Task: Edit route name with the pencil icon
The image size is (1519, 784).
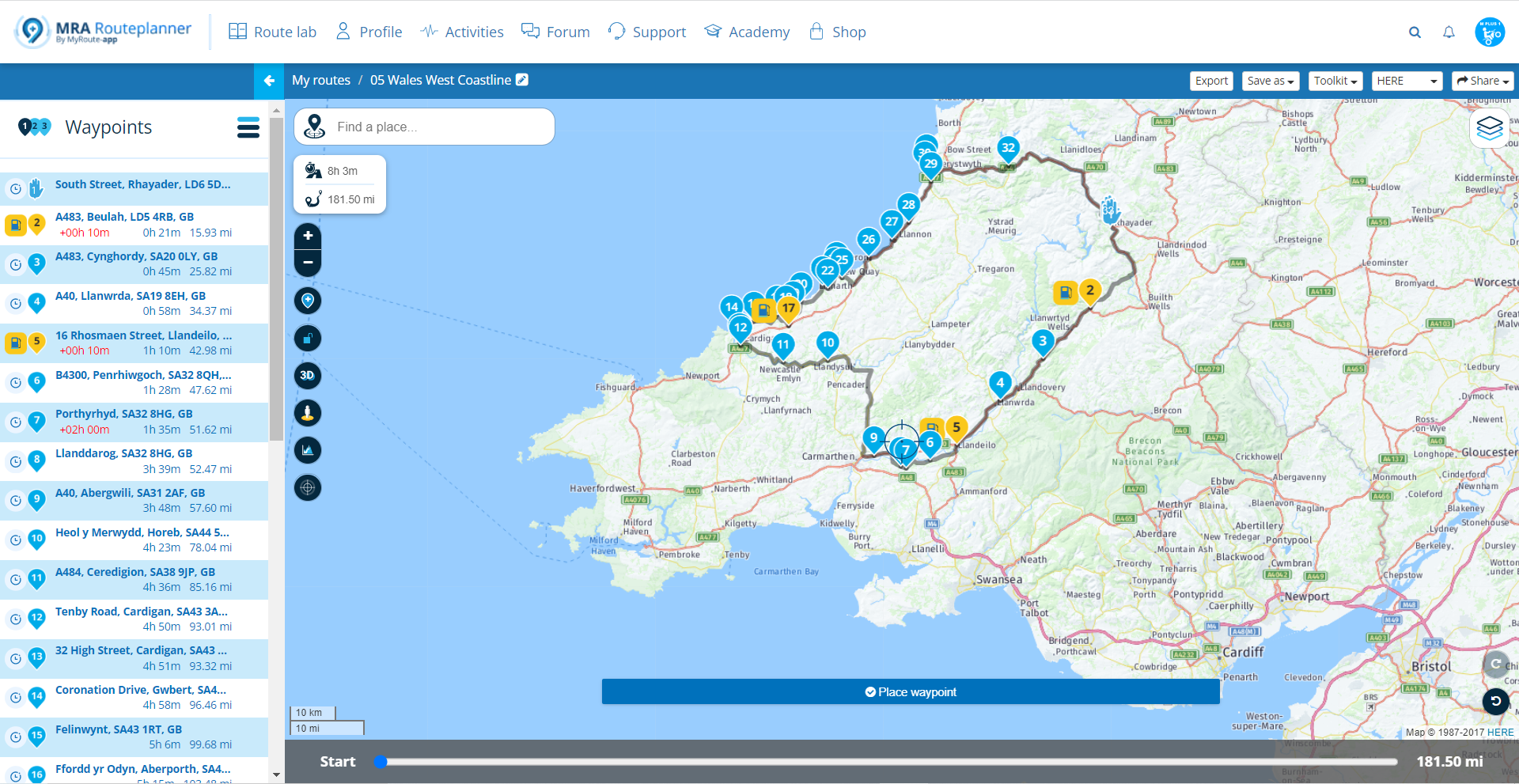Action: click(522, 80)
